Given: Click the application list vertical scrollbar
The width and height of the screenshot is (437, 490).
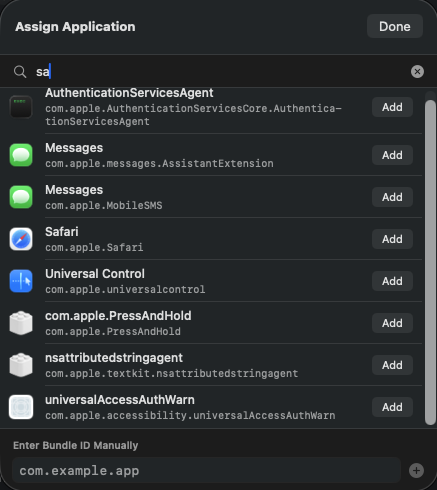Looking at the screenshot, I should coord(430,262).
